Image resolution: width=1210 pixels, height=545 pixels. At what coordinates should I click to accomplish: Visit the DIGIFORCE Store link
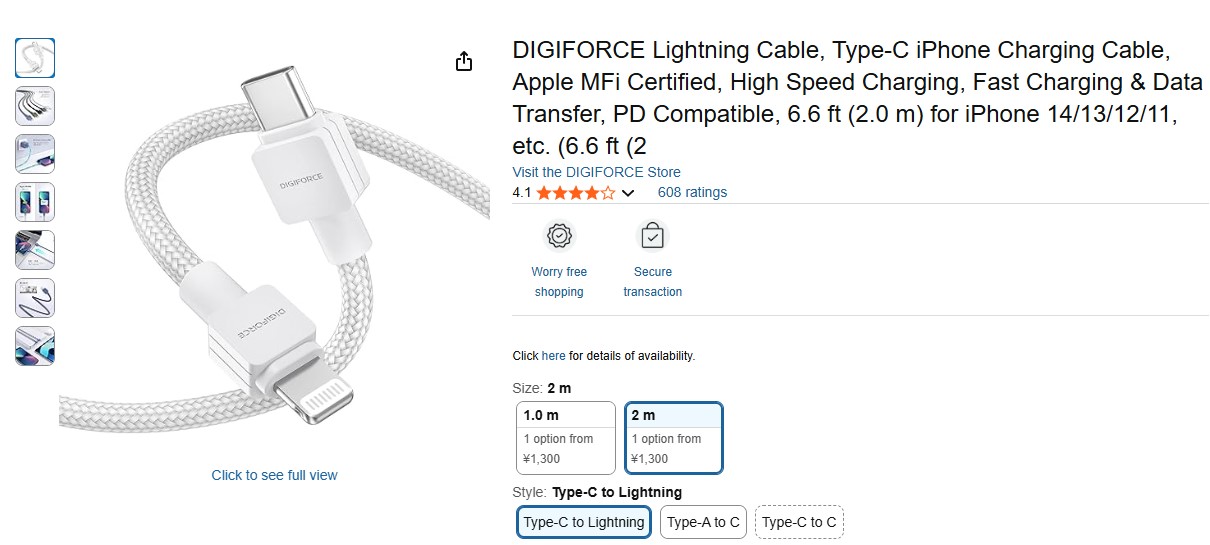coord(596,172)
